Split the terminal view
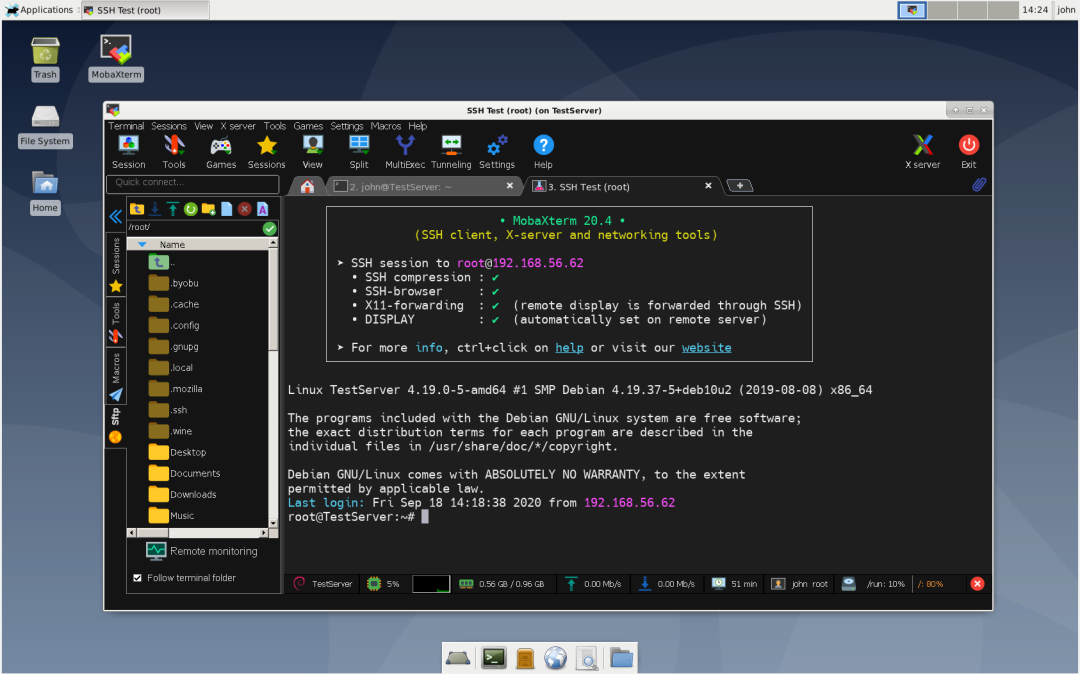Image resolution: width=1080 pixels, height=674 pixels. click(358, 150)
